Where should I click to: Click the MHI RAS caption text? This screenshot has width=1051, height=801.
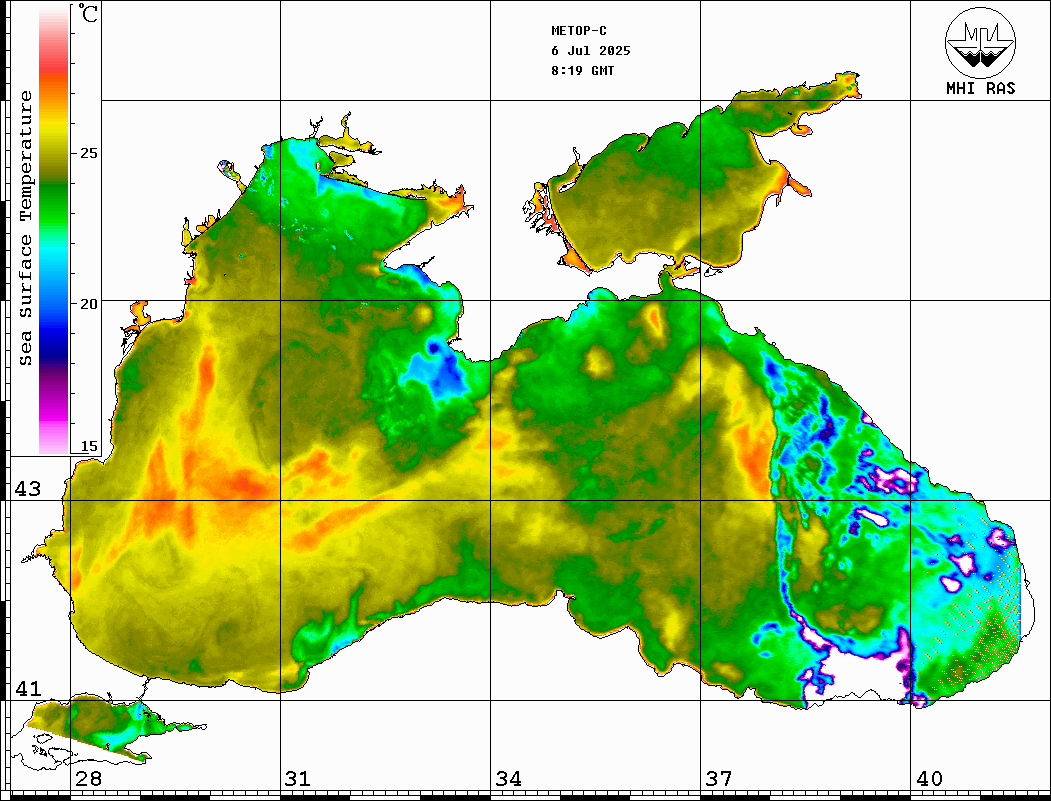[981, 88]
